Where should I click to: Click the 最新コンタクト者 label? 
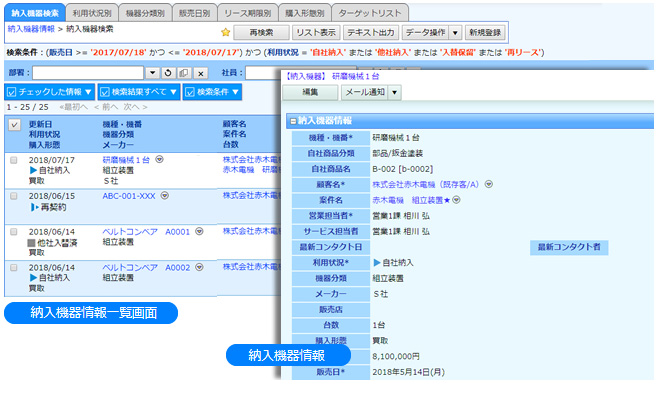pos(569,247)
